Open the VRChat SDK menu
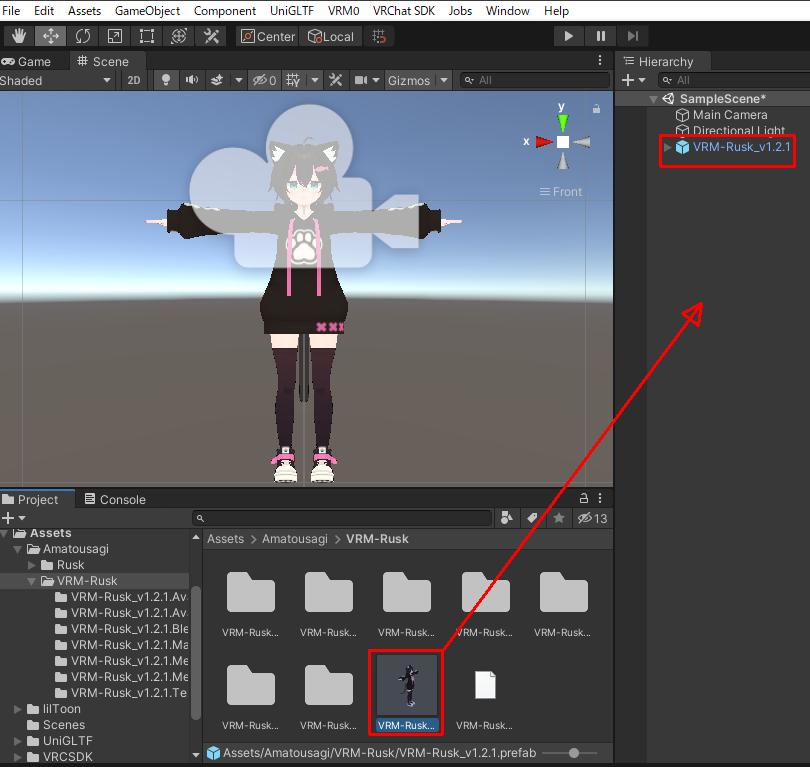The height and width of the screenshot is (767, 810). 404,11
